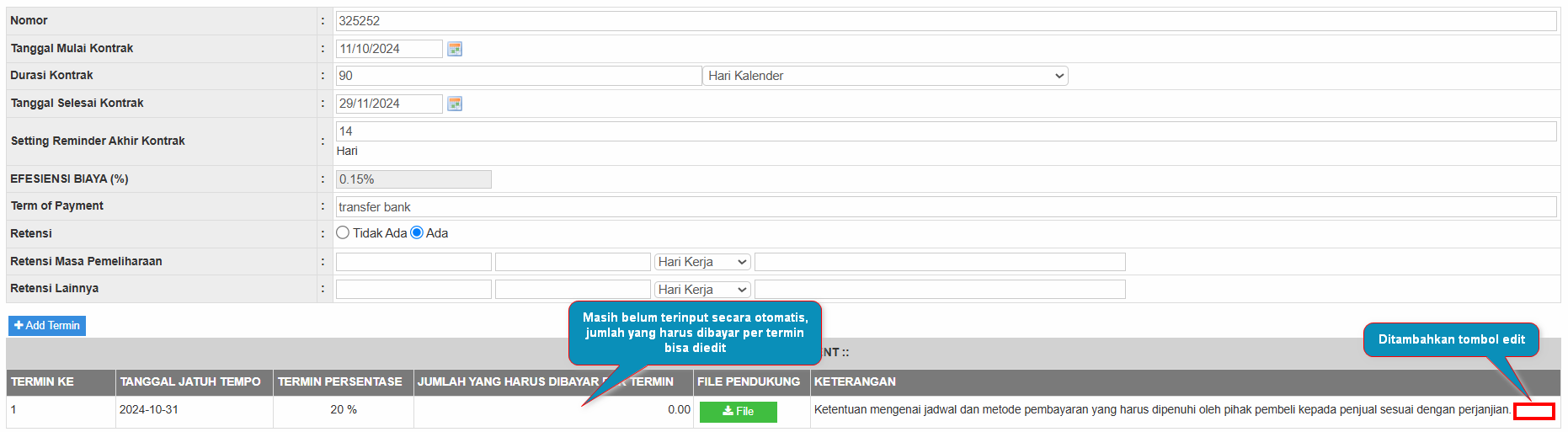Screen dimensions: 1568x432
Task: Click the TERMIN PERSENTASE column header
Action: coord(344,382)
